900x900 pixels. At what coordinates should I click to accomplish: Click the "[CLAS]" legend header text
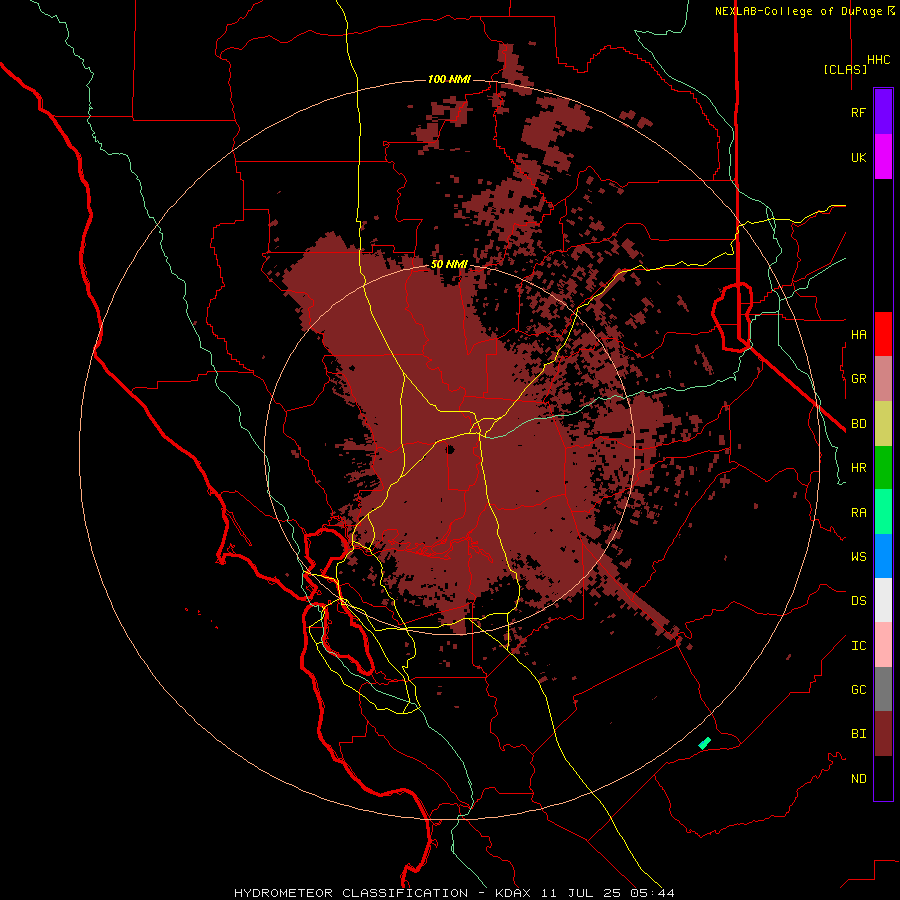pyautogui.click(x=845, y=69)
